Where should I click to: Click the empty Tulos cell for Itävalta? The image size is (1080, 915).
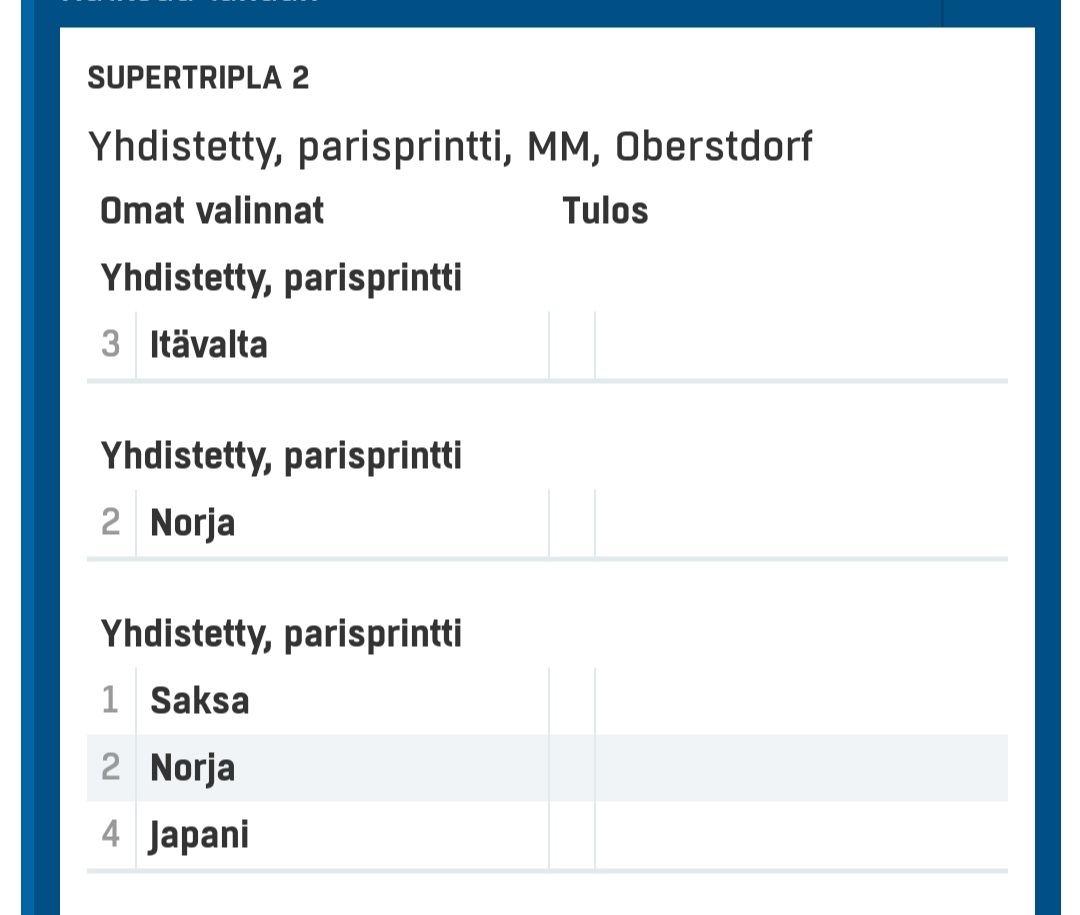pyautogui.click(x=800, y=346)
